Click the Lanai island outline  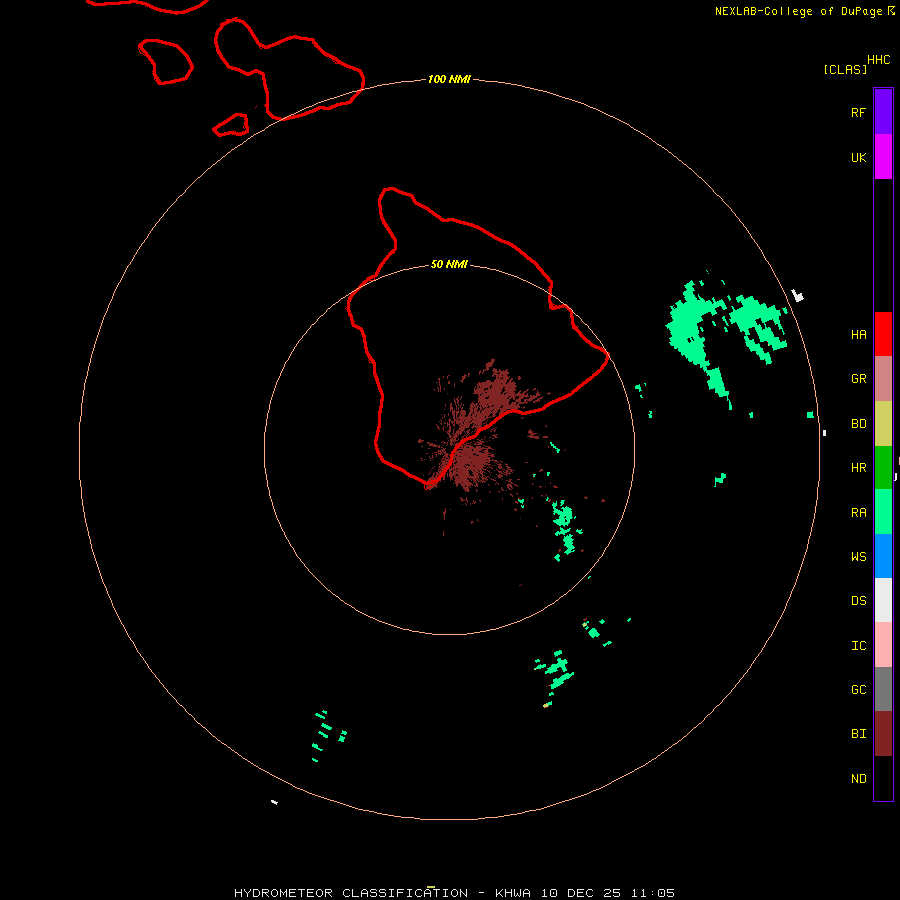(x=165, y=61)
